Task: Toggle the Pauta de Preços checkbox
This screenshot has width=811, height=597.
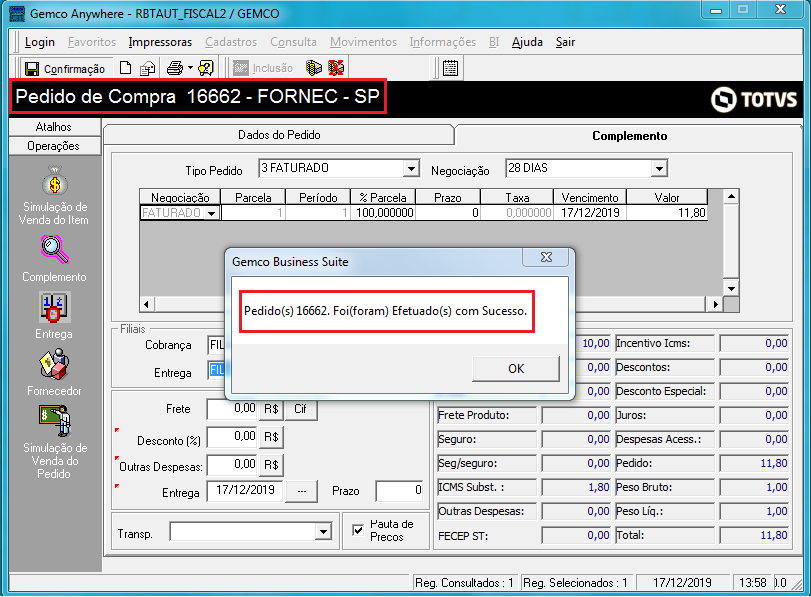Action: [358, 530]
